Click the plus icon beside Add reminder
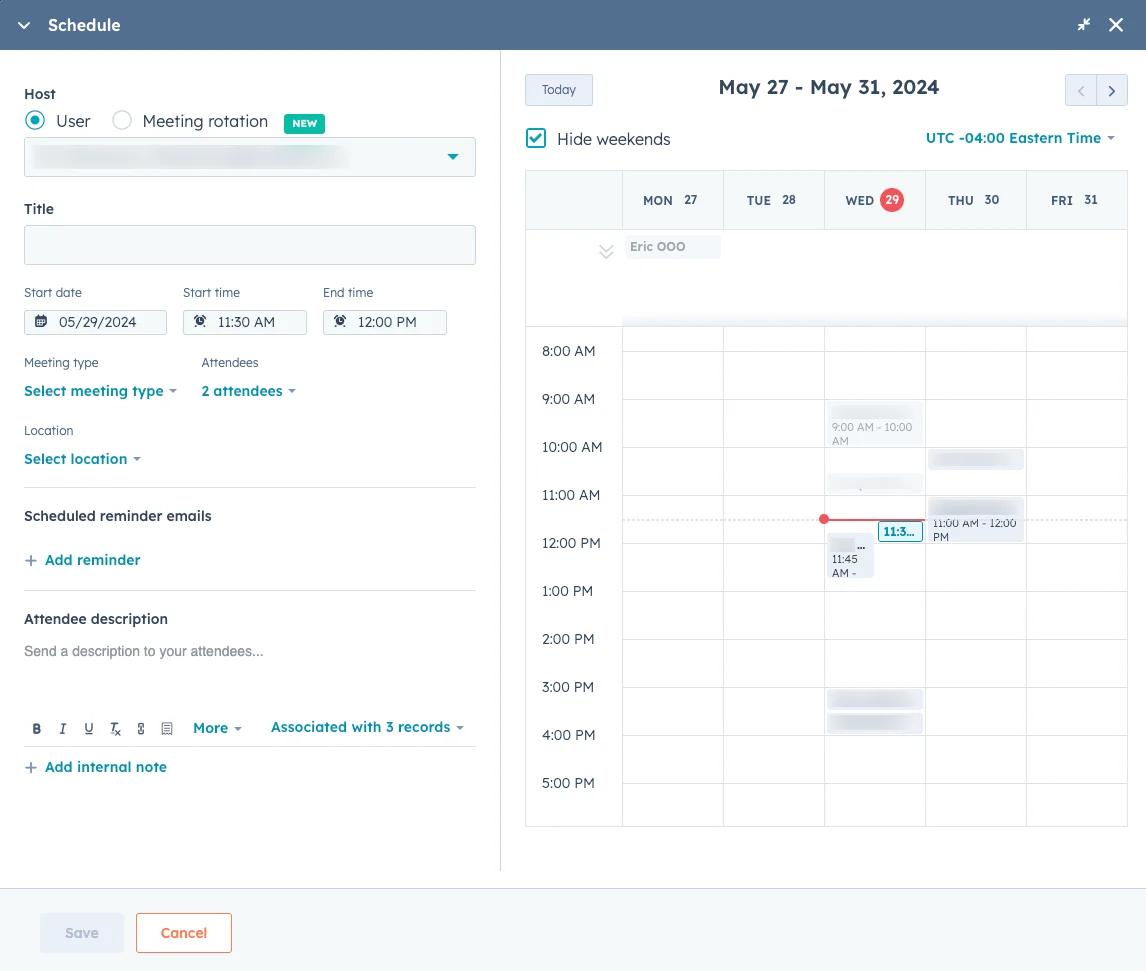This screenshot has width=1146, height=971. pyautogui.click(x=31, y=560)
